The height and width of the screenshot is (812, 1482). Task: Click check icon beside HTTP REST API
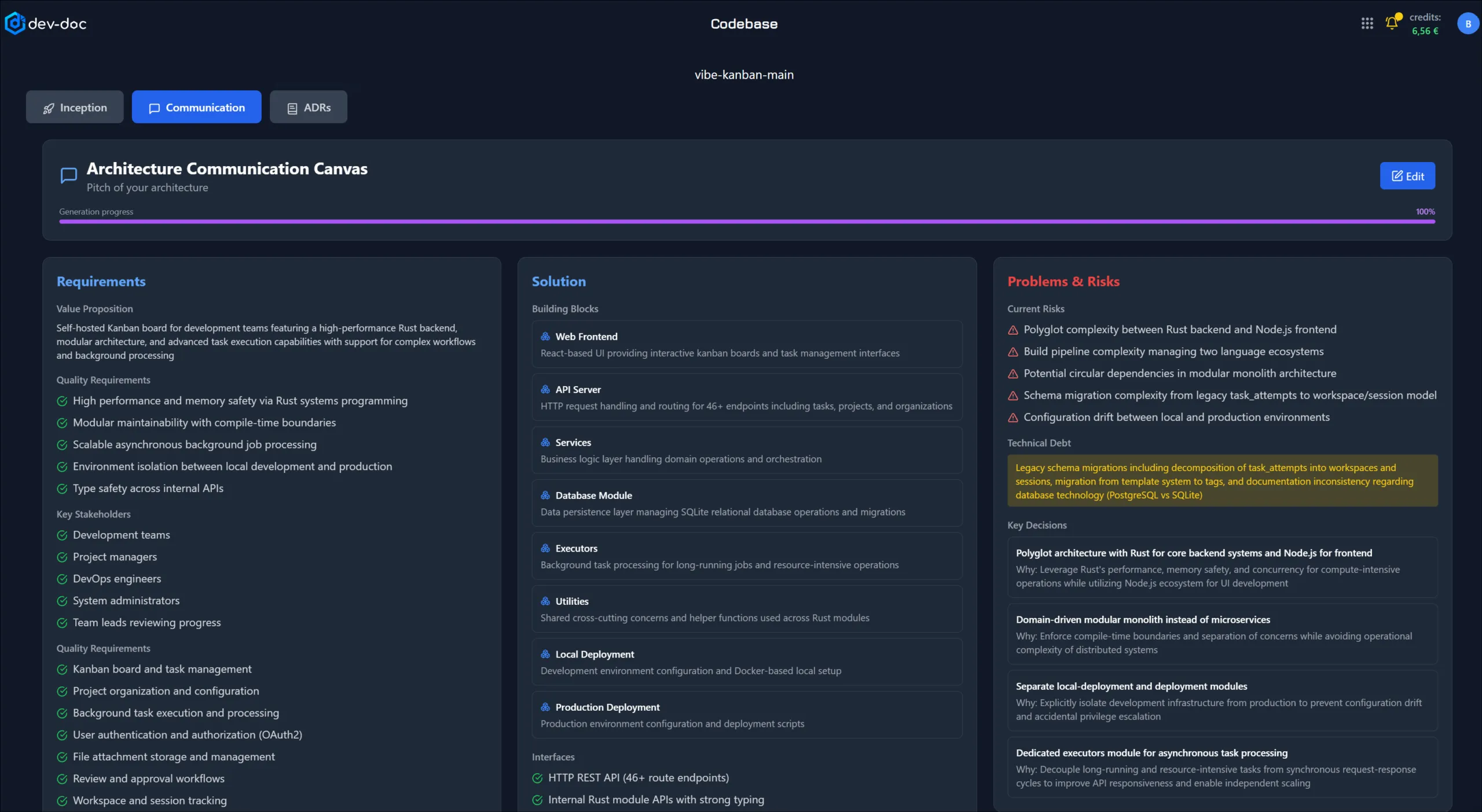537,778
